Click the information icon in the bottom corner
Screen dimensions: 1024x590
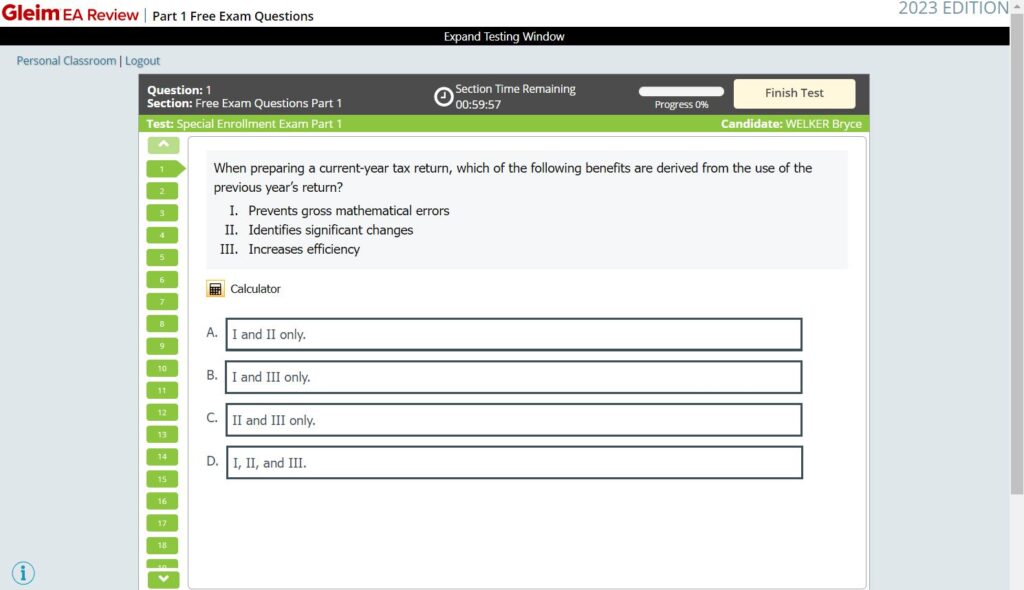point(23,572)
